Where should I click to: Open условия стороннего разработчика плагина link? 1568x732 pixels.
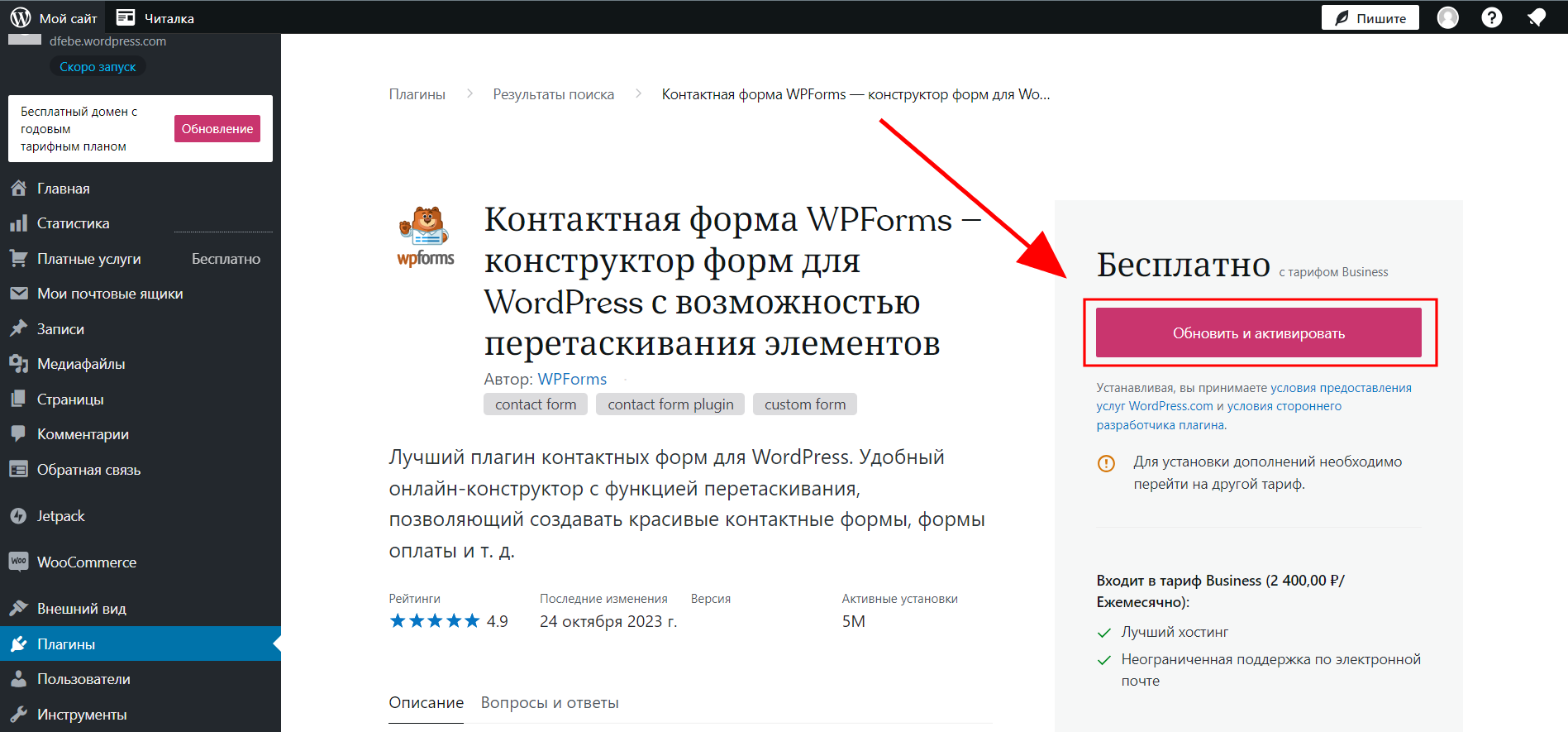pos(1219,415)
